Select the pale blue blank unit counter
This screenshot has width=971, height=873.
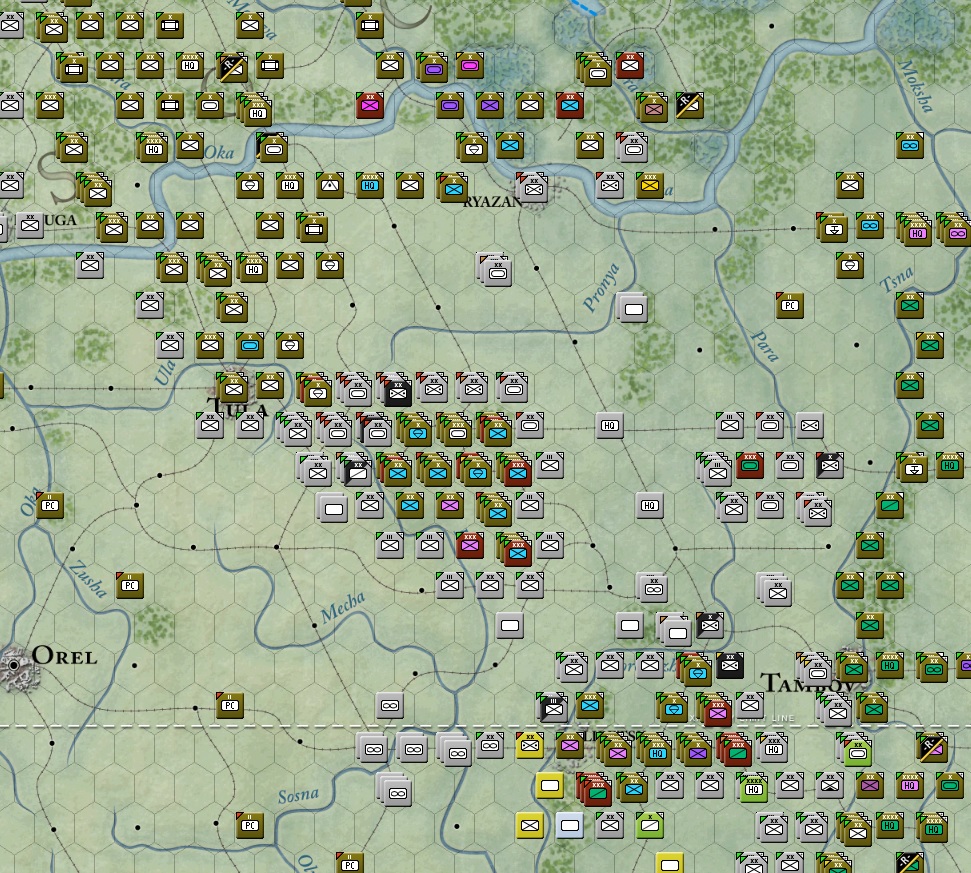tap(570, 825)
